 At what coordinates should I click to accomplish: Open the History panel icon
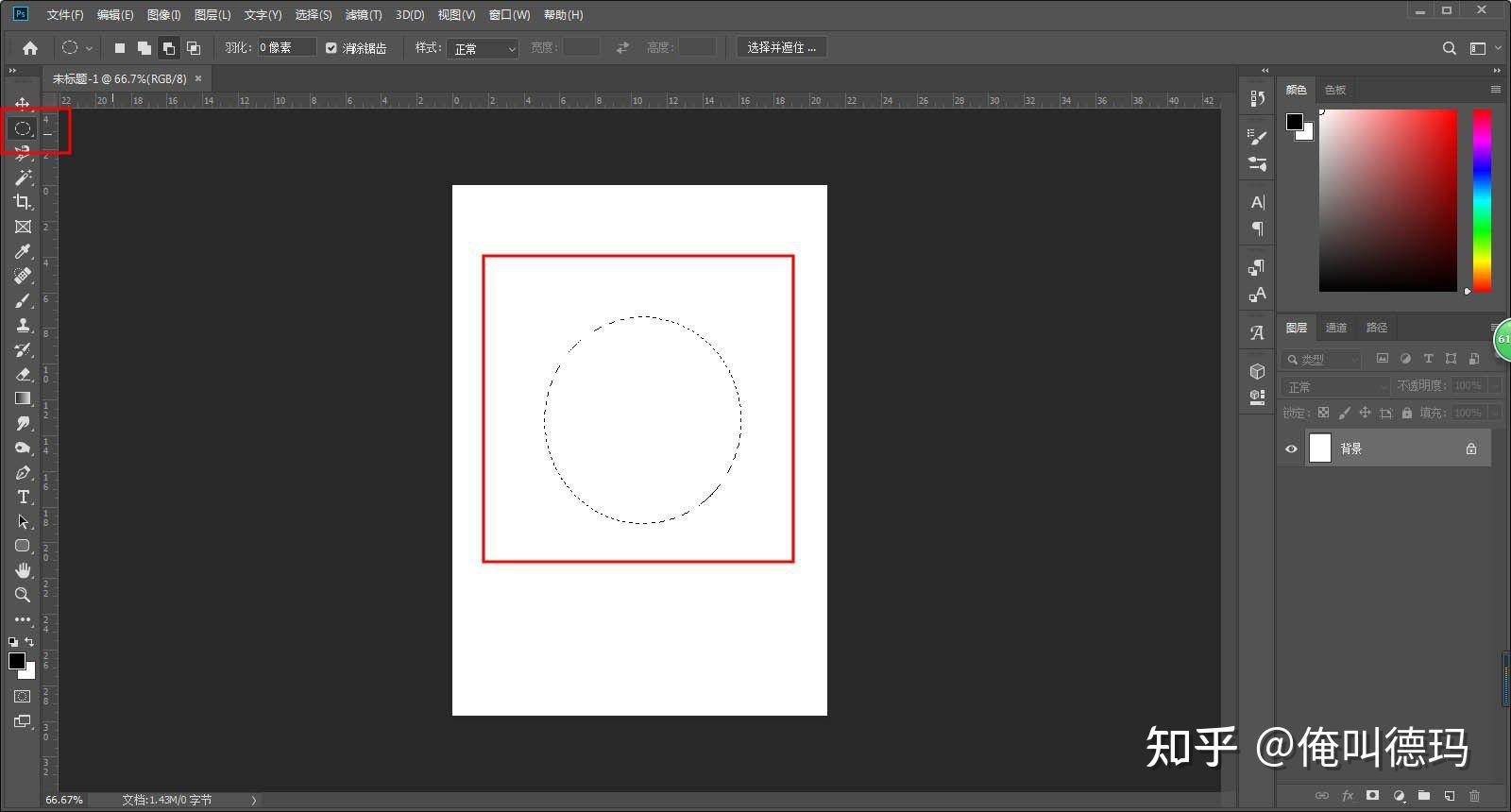coord(1257,98)
